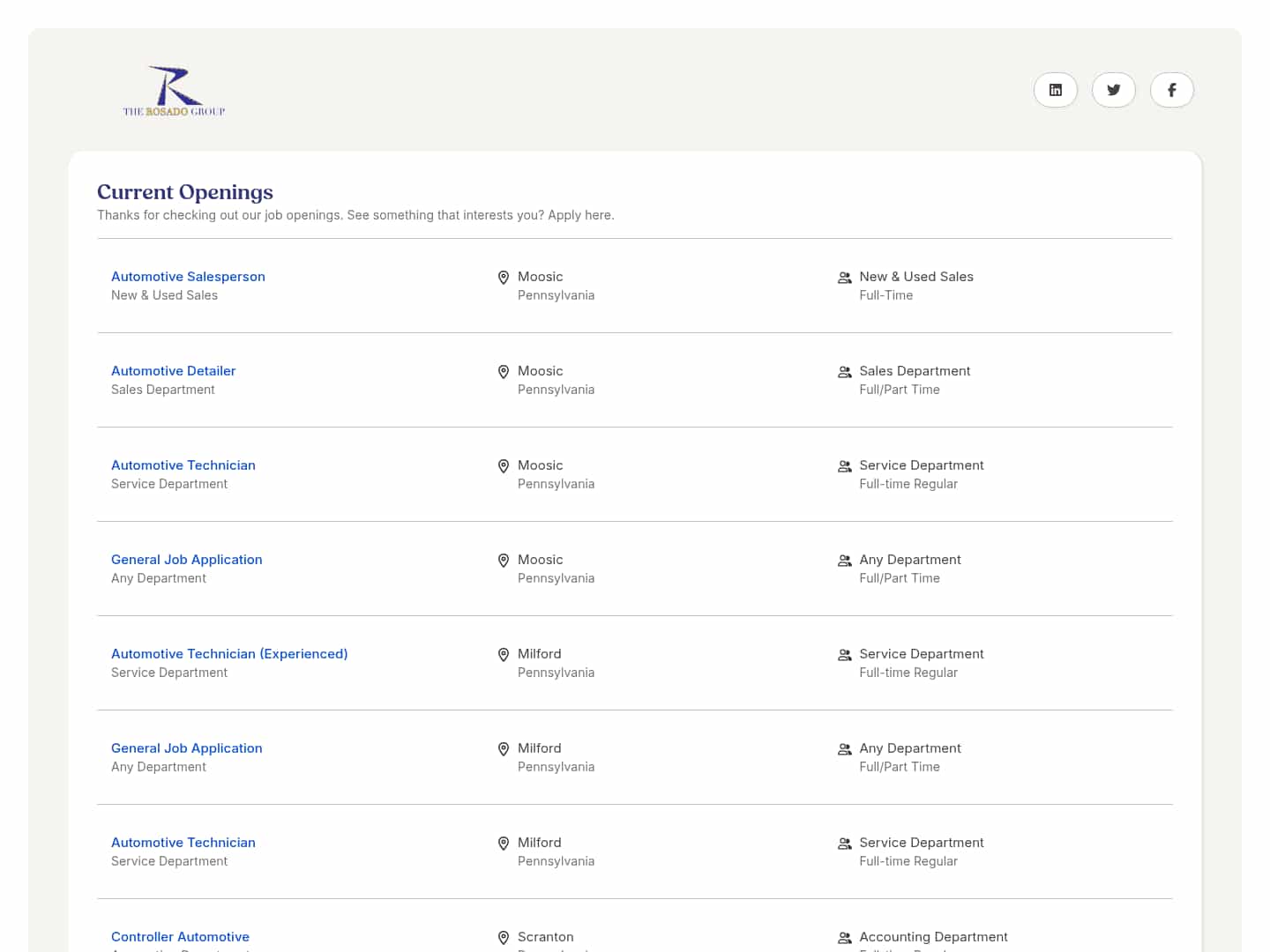This screenshot has height=952, width=1270.
Task: Open General Job Application for Moosic
Action: (x=186, y=560)
